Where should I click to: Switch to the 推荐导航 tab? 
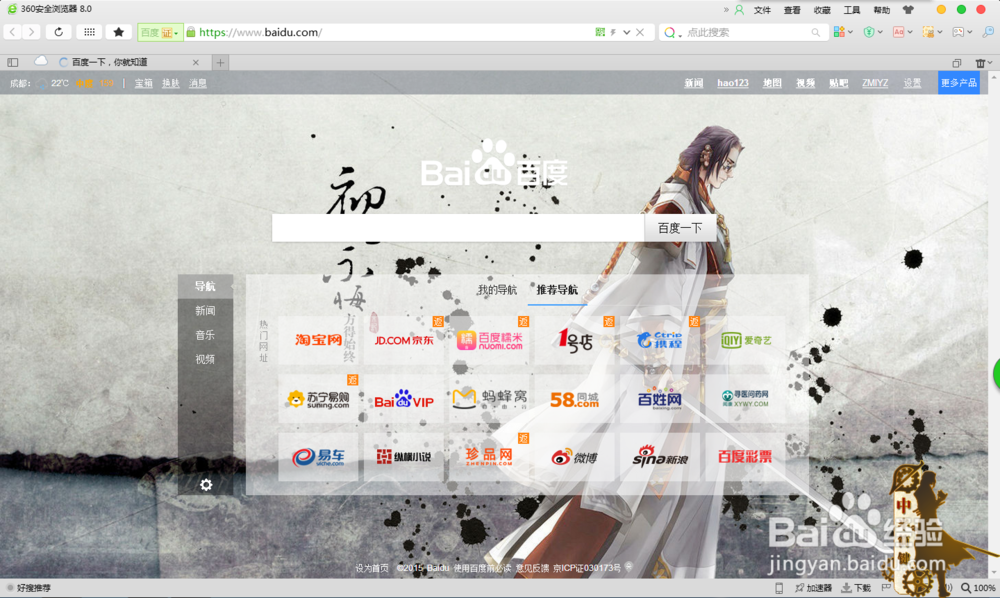[557, 290]
